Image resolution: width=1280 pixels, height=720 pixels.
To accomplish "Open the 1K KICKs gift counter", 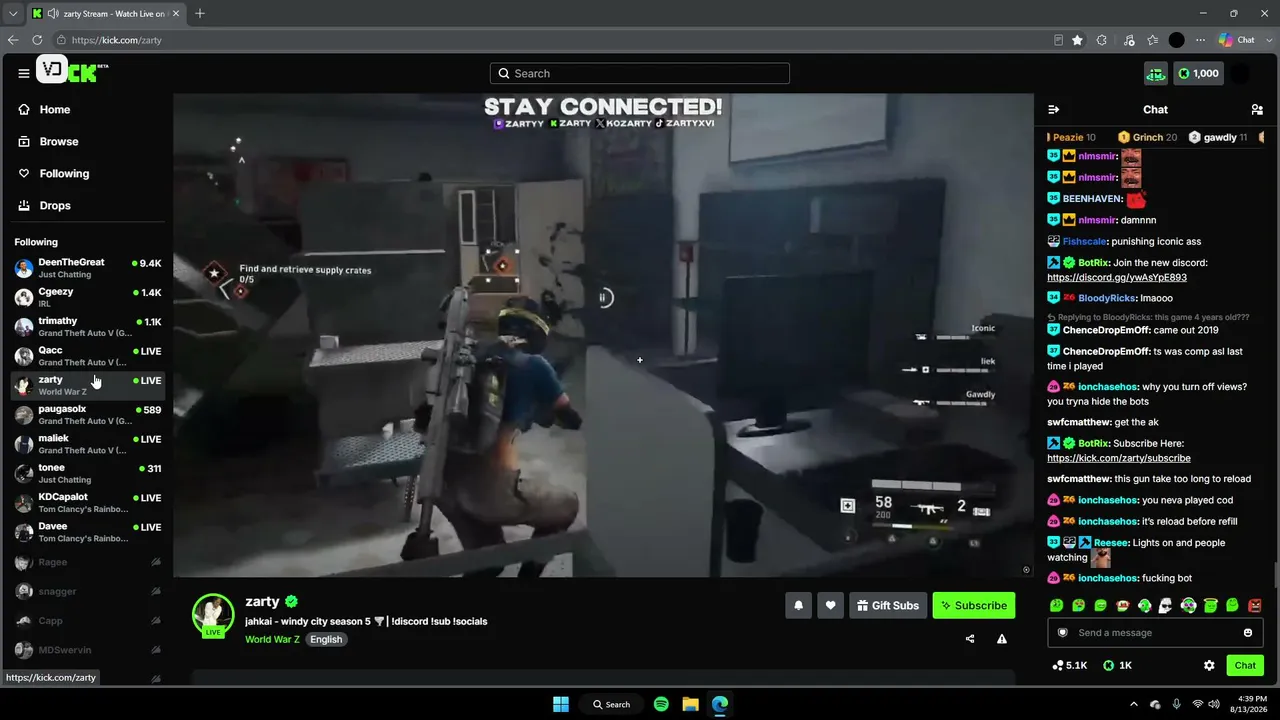I will click(1118, 665).
